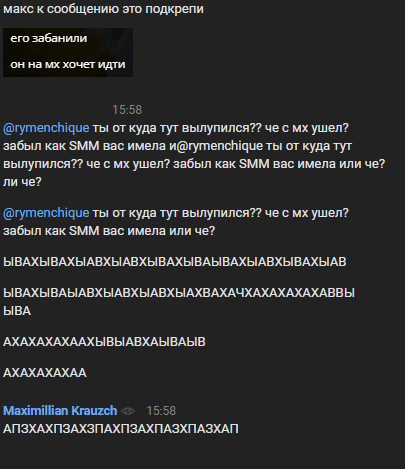Select the message "АХАХАХАХААХЫВЫАВХАЫВАЫВ"
405x469 pixels.
coord(104,342)
